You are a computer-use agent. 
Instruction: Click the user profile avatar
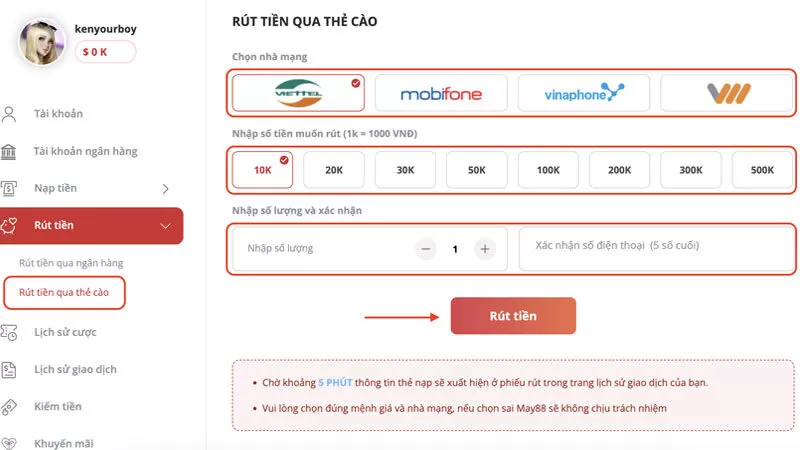(x=43, y=42)
